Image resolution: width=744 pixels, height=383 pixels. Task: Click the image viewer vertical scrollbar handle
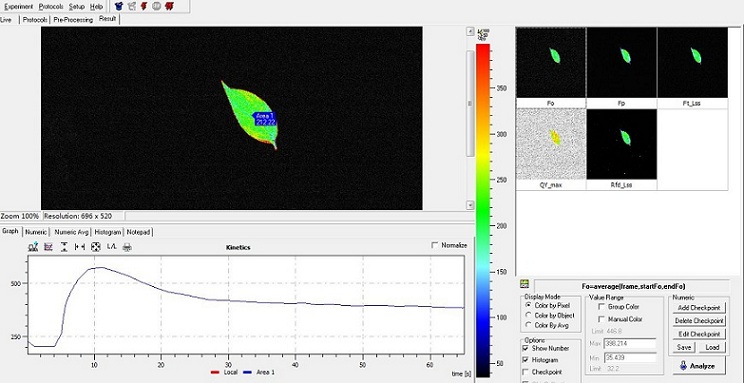[470, 103]
